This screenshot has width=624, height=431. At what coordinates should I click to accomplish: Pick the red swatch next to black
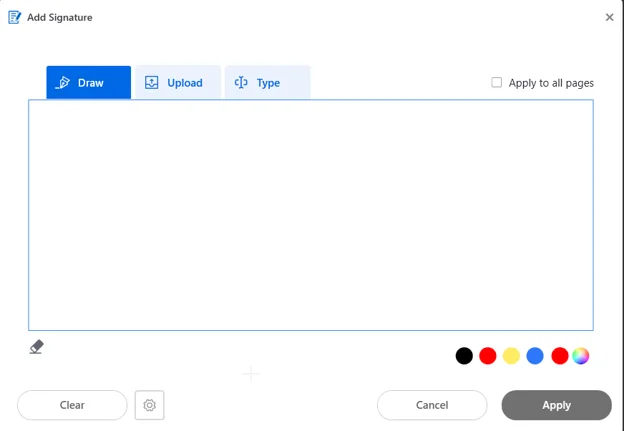point(488,356)
